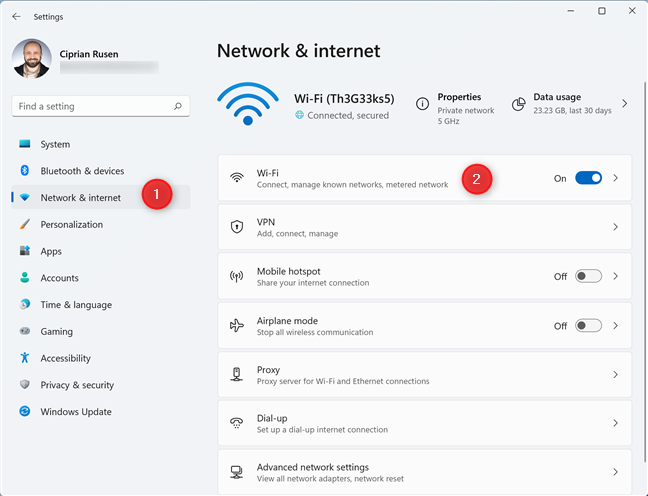Click the Apps icon in sidebar
648x496 pixels.
coord(25,250)
